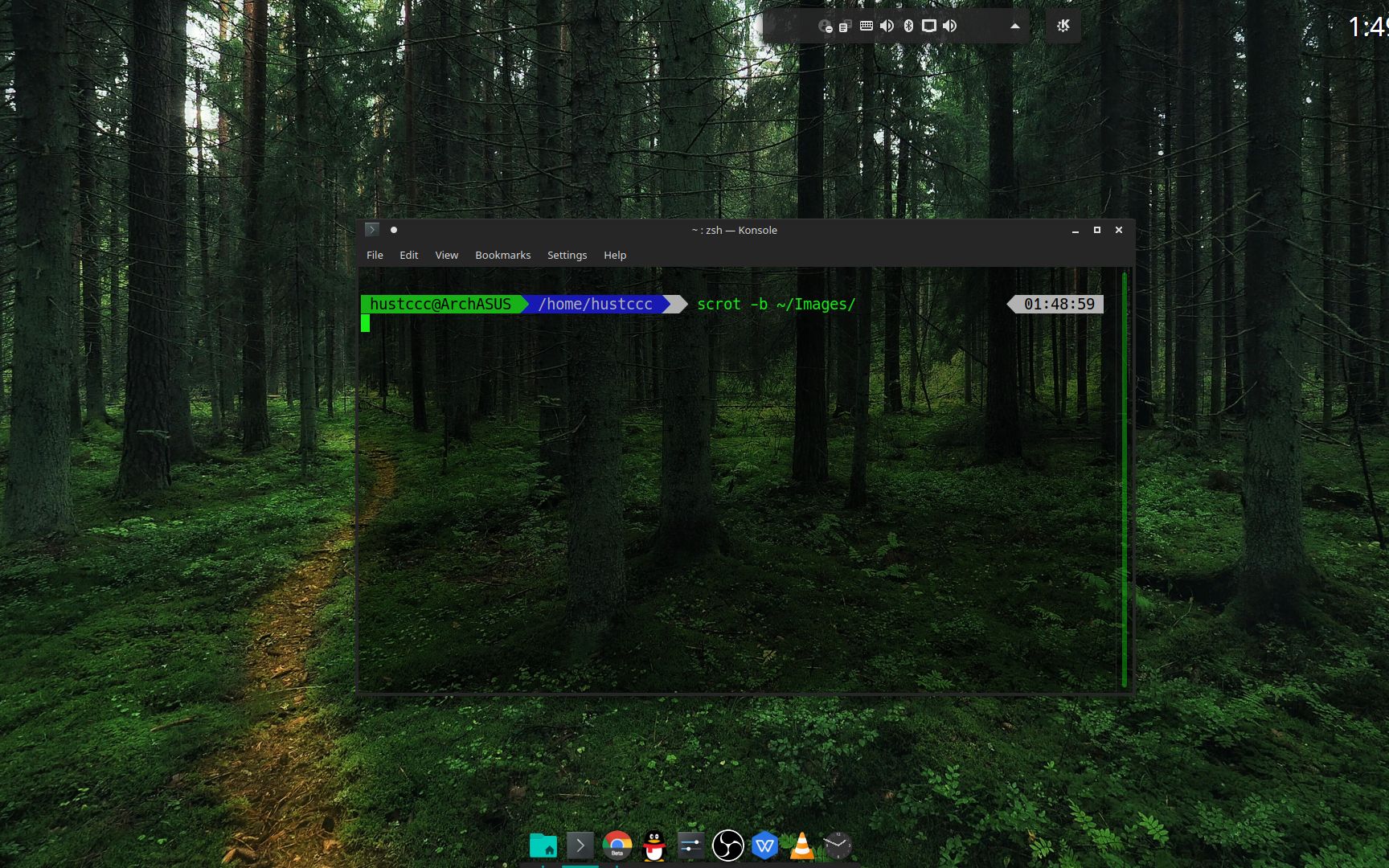
Task: Mute audio via the speaker tray icon
Action: (950, 26)
